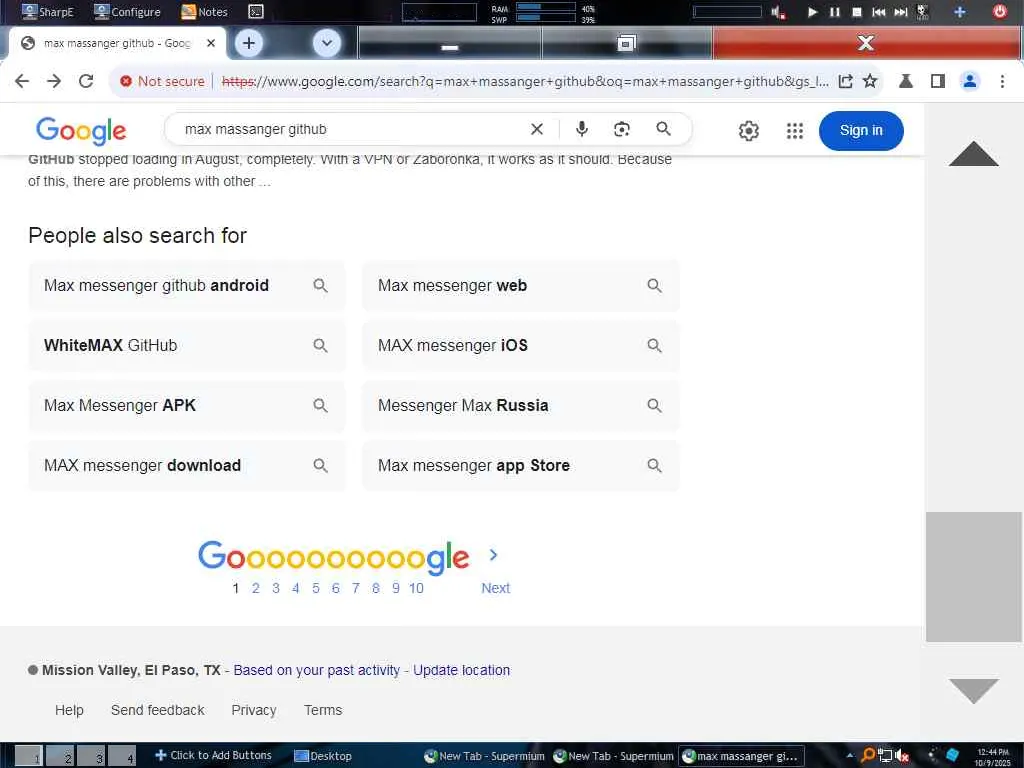Click 'Based on your past activity' link
1024x768 pixels.
[x=316, y=671]
